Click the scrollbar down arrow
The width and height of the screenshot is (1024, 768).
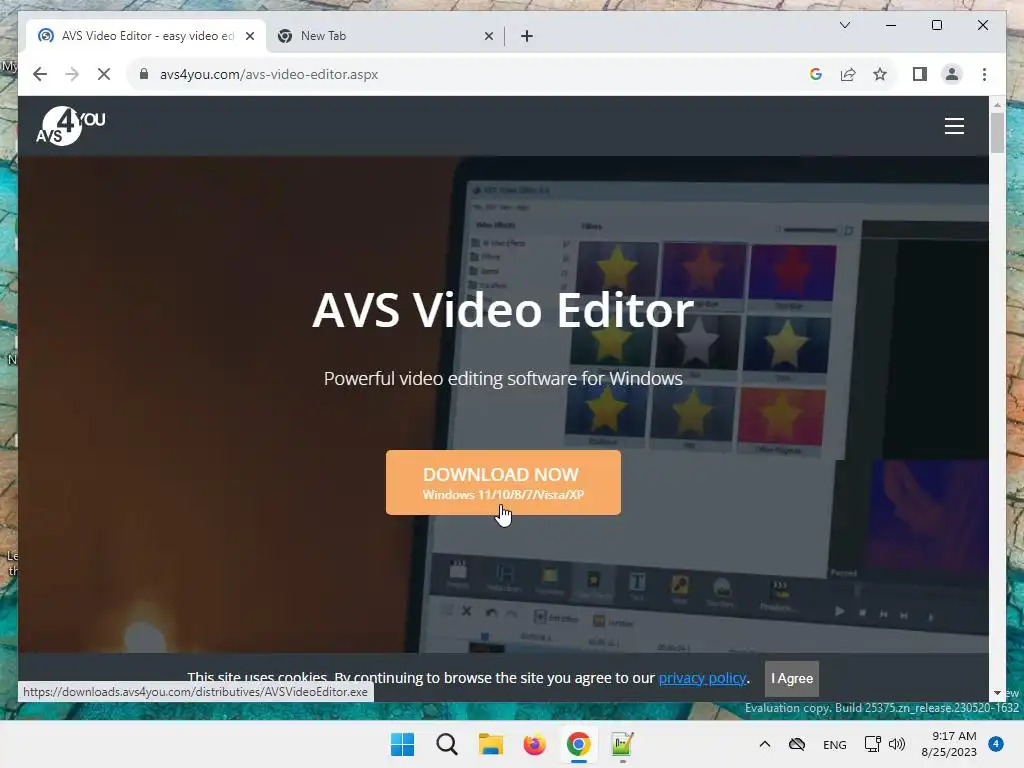(997, 693)
